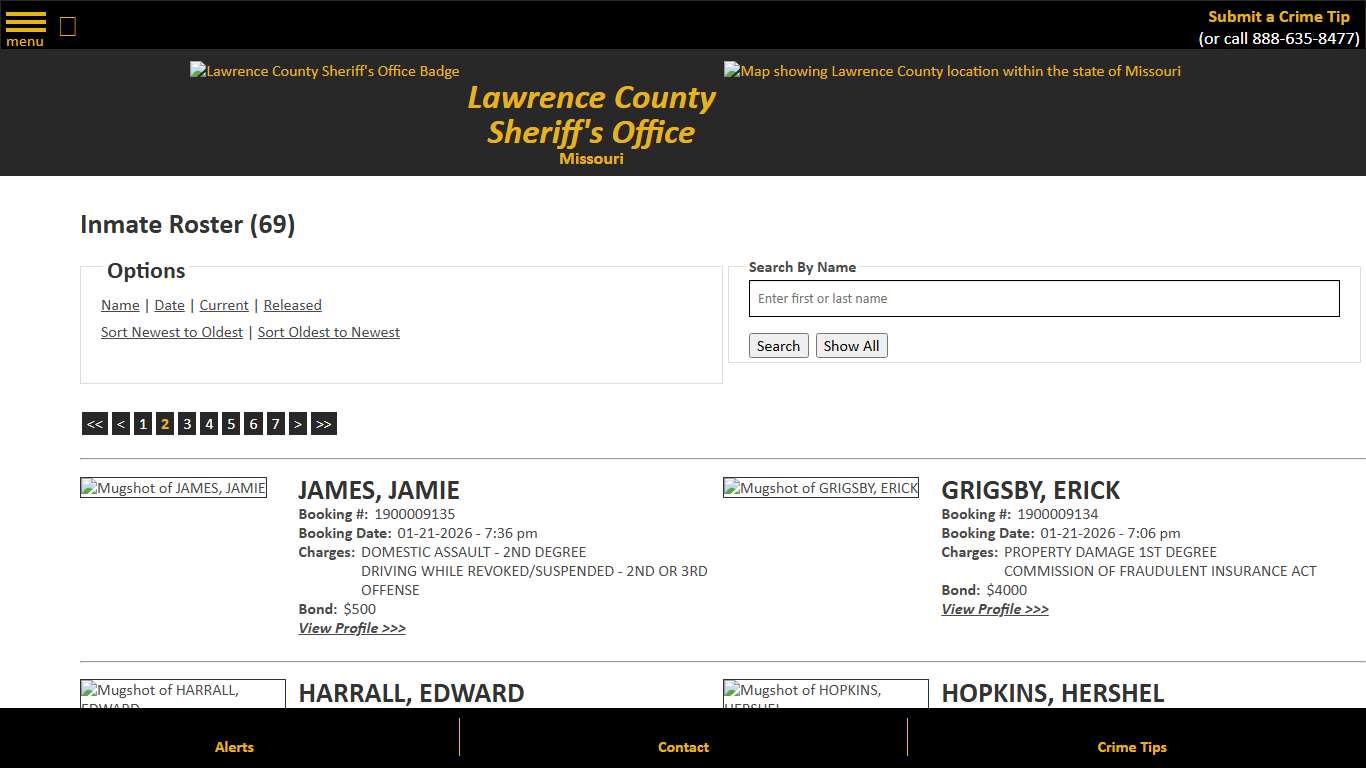Sort inmates by Name

(x=119, y=305)
